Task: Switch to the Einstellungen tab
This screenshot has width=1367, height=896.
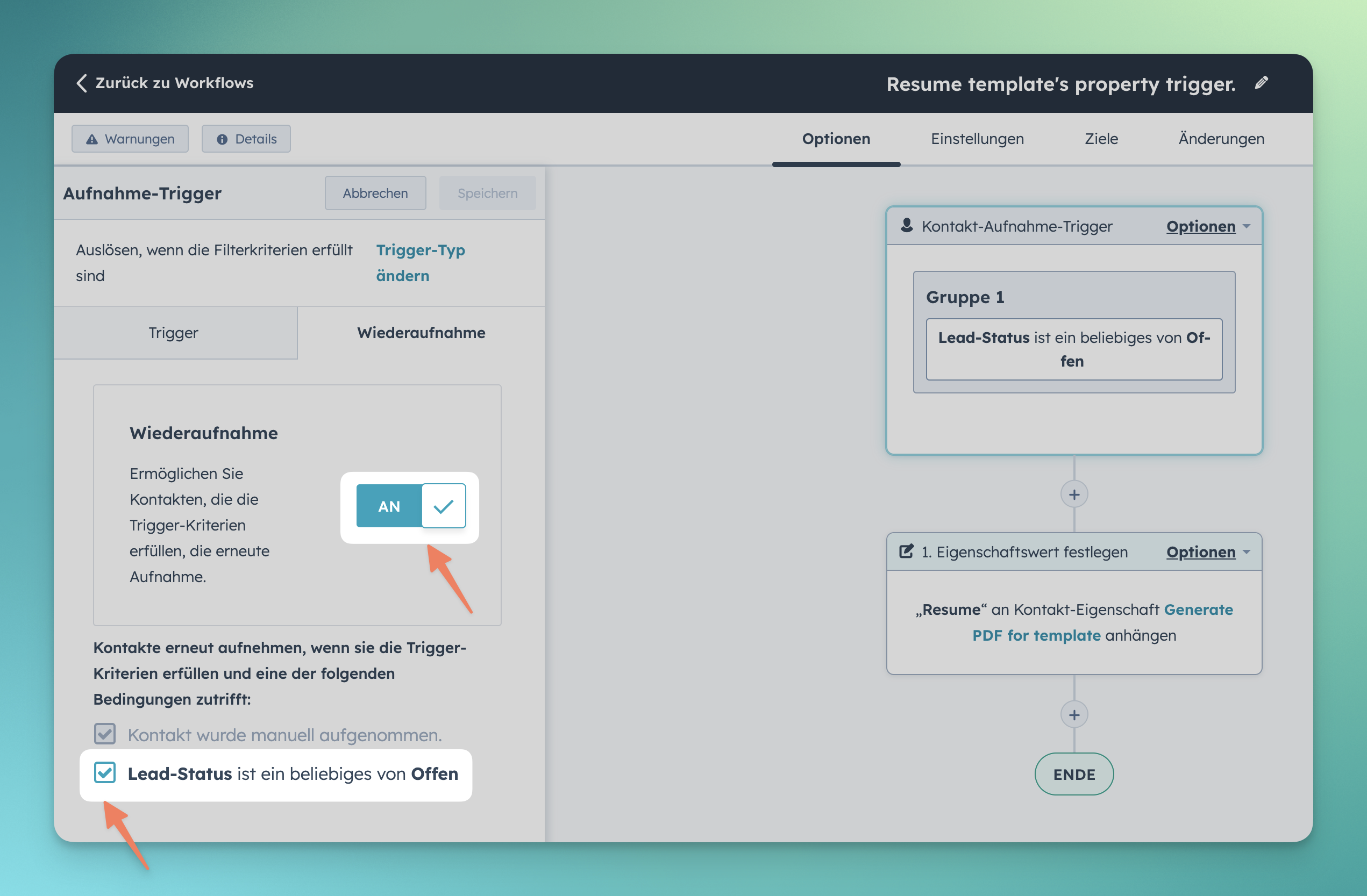Action: pos(977,138)
